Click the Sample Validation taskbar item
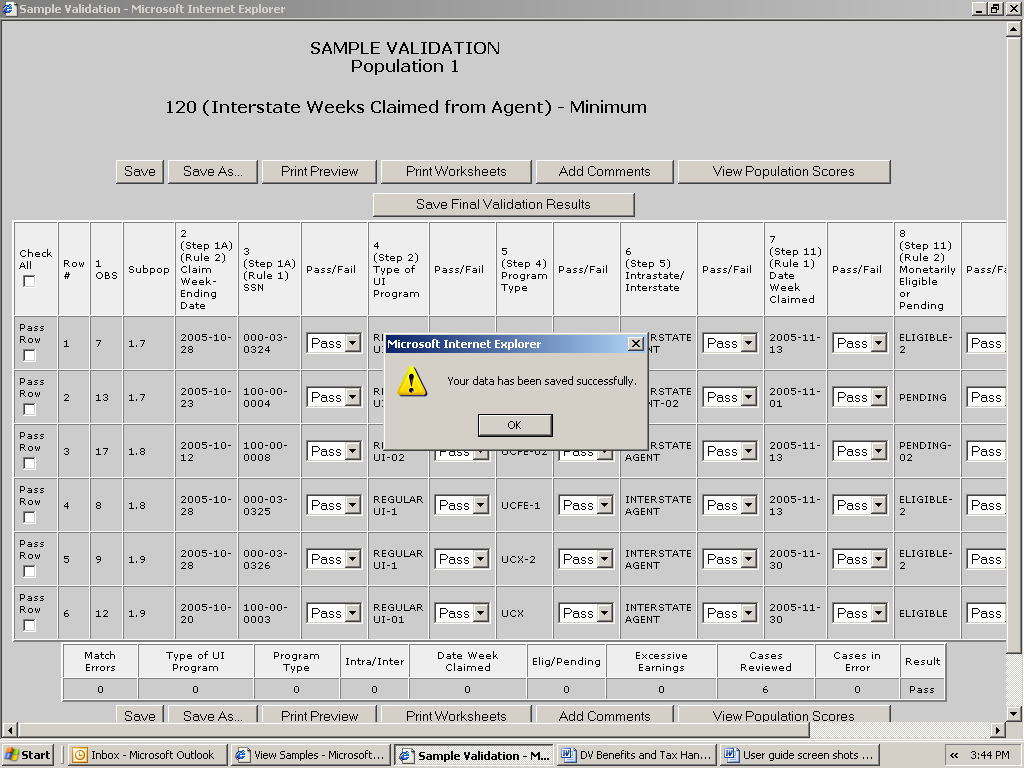The width and height of the screenshot is (1024, 768). point(472,755)
